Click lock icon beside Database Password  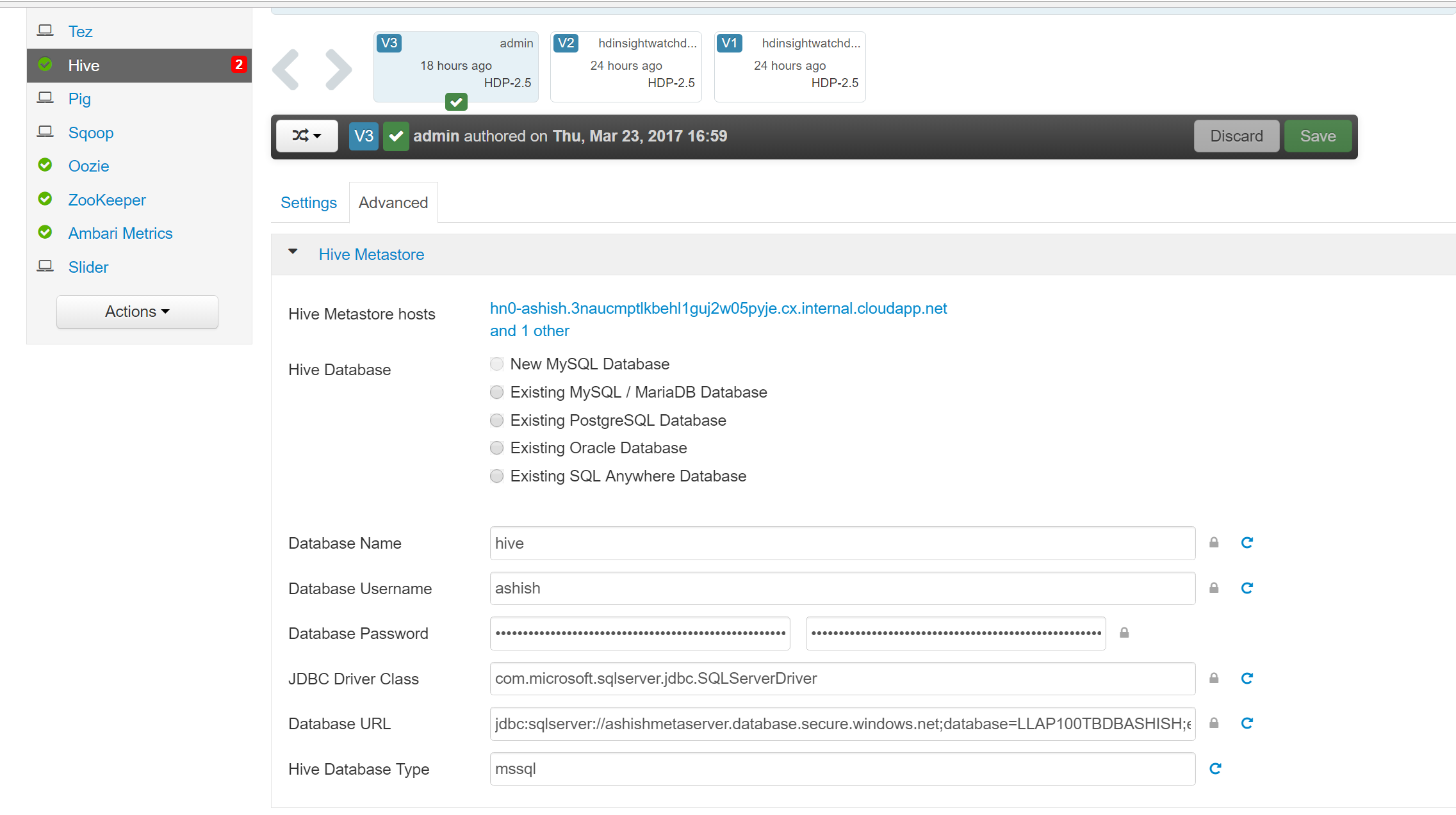pos(1124,633)
